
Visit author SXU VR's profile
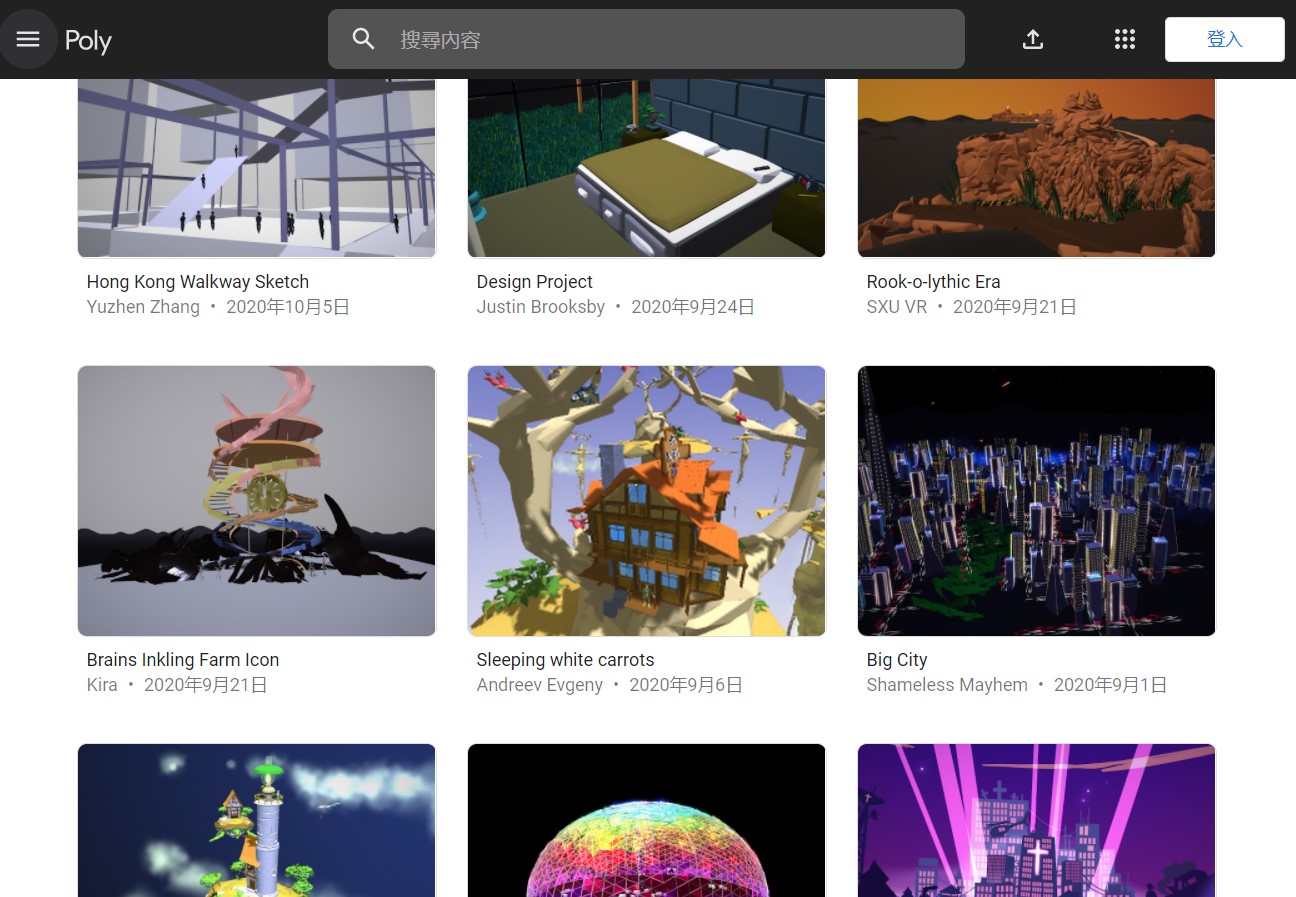897,307
